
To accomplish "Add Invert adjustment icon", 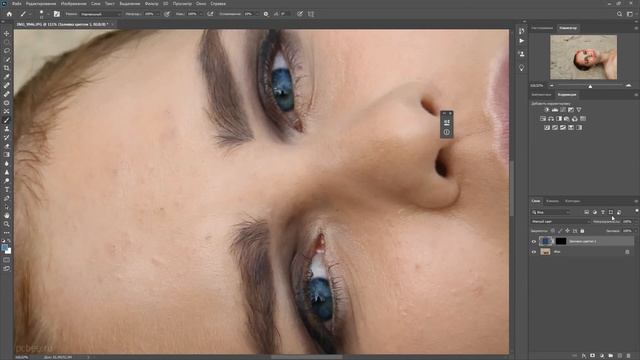I will point(547,128).
